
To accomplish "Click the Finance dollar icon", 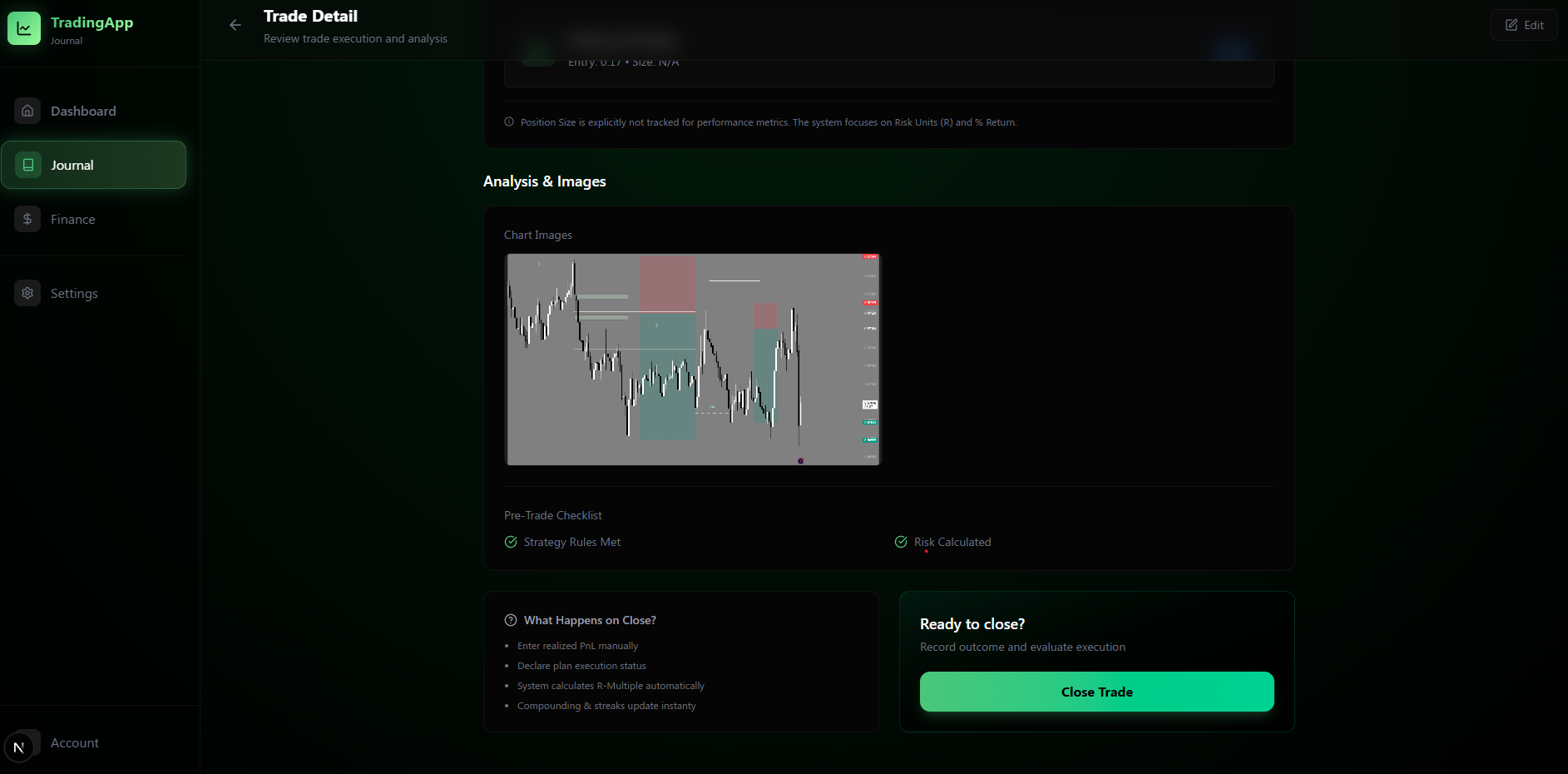I will coord(27,218).
